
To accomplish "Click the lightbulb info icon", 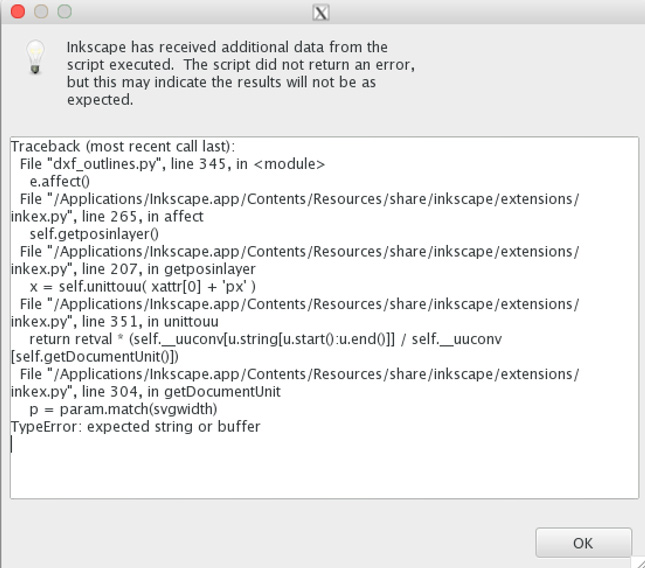I will pyautogui.click(x=35, y=57).
